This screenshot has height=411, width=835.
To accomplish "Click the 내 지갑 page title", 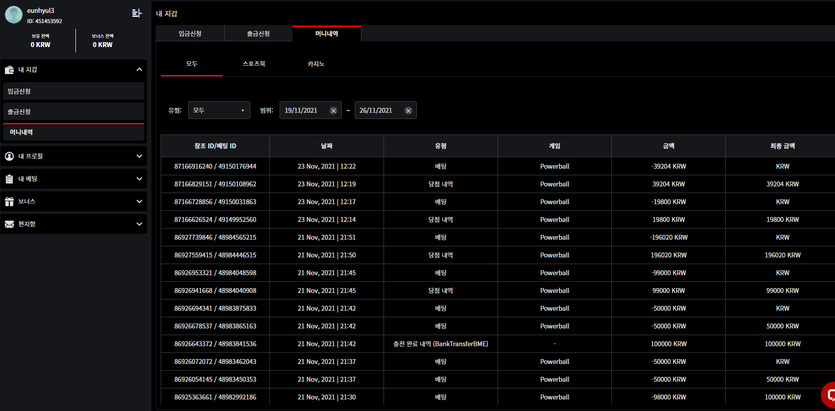I will [x=166, y=12].
